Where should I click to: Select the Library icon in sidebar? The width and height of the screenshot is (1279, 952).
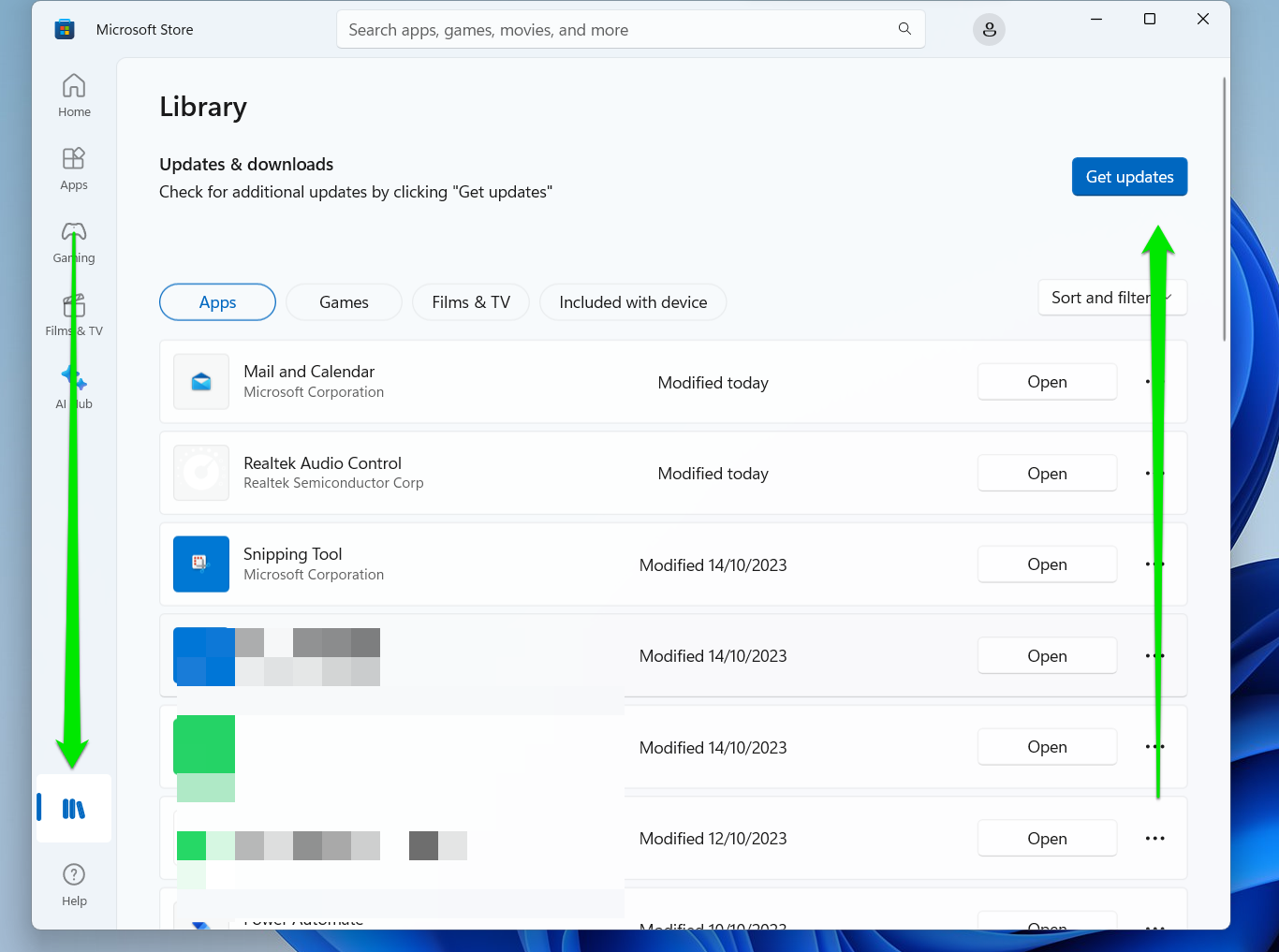click(x=74, y=808)
